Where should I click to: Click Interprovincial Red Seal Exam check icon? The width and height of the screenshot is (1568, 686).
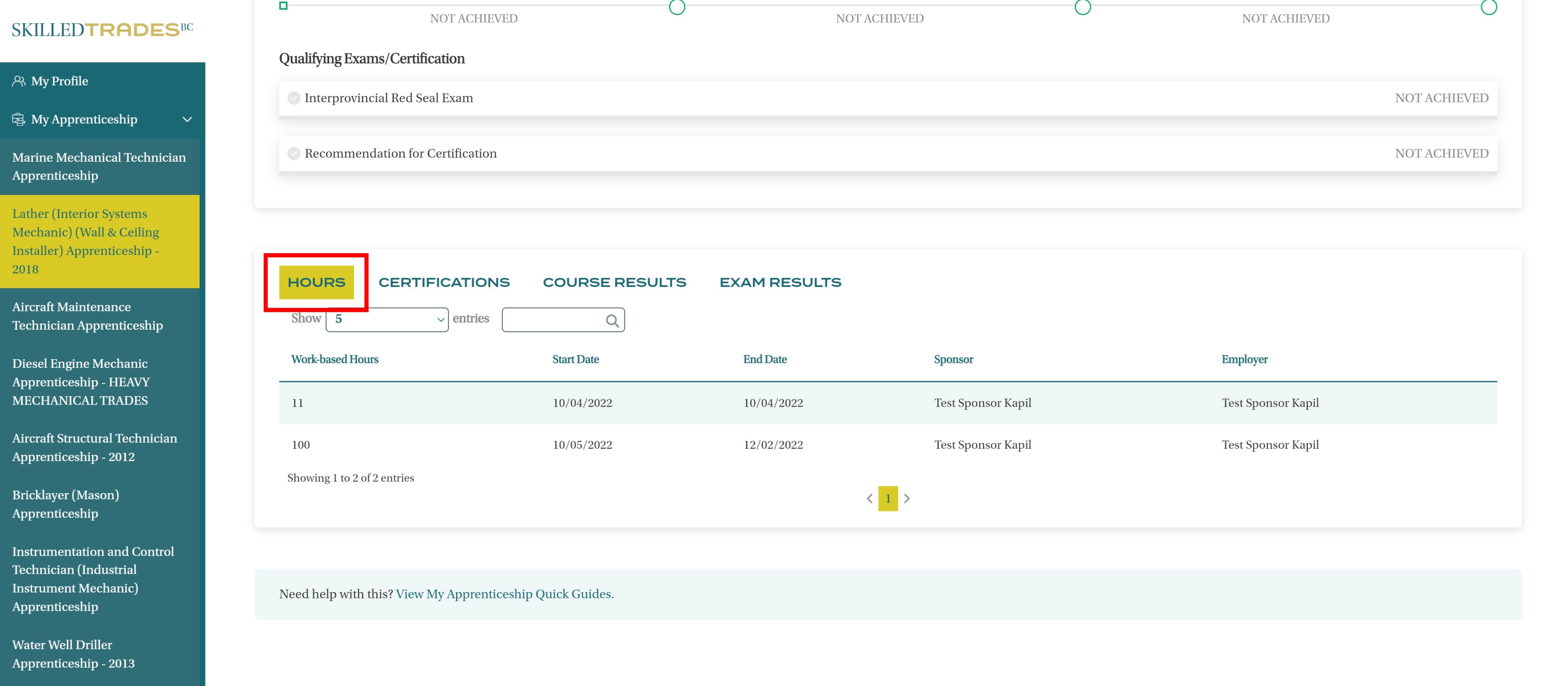click(294, 98)
